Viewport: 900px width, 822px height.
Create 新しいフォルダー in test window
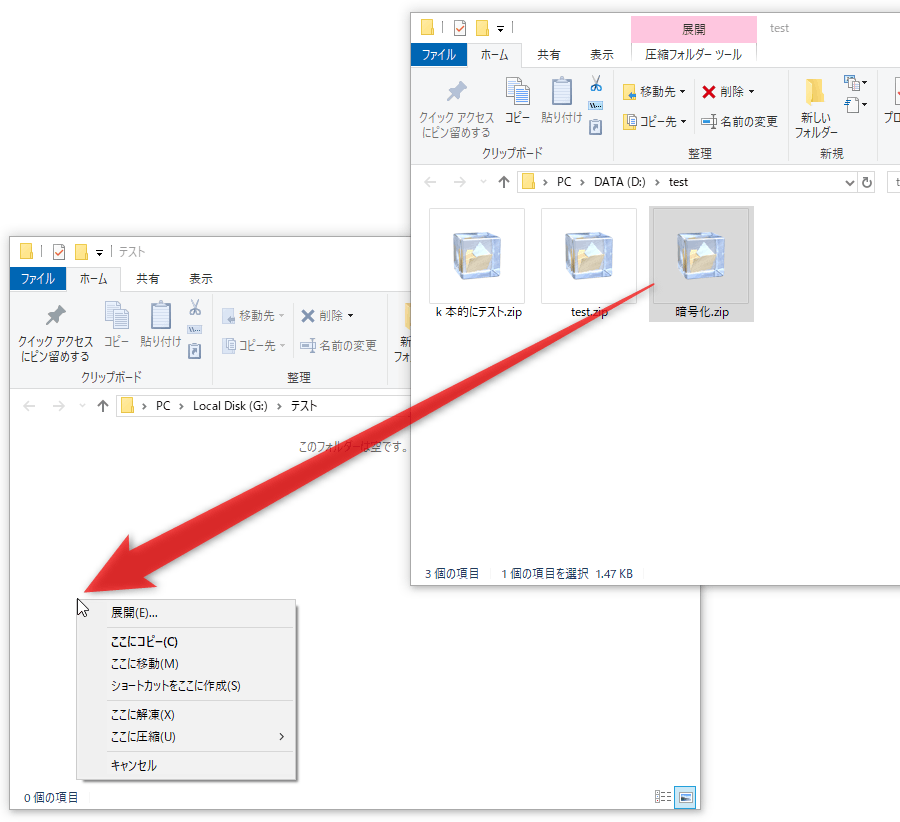816,109
